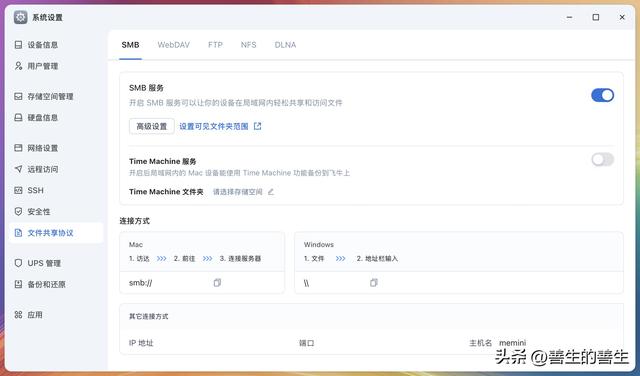Screen dimensions: 640x376
Task: Click the smb:// address text
Action: (x=140, y=283)
